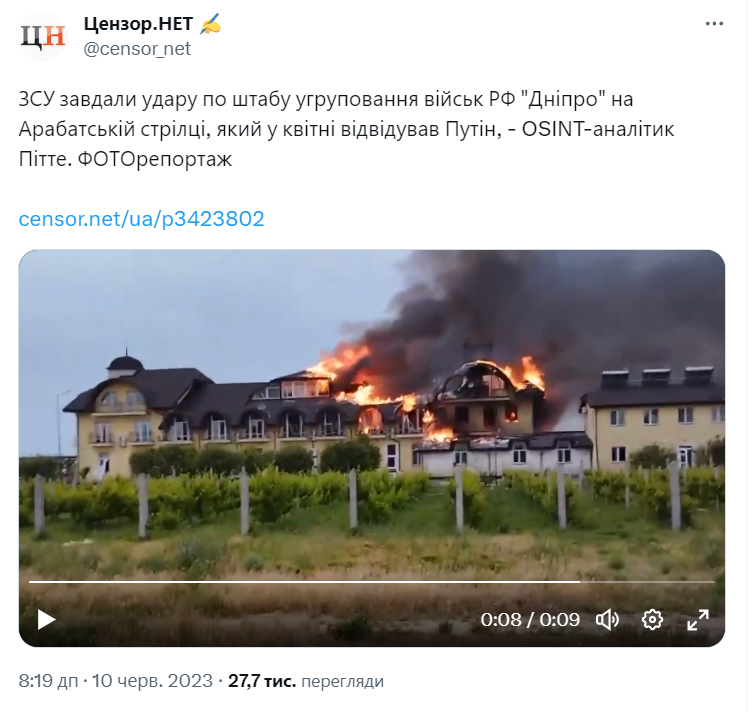Viewport: 753px width, 712px height.
Task: Click the writing hand emoji beside name
Action: click(x=210, y=24)
